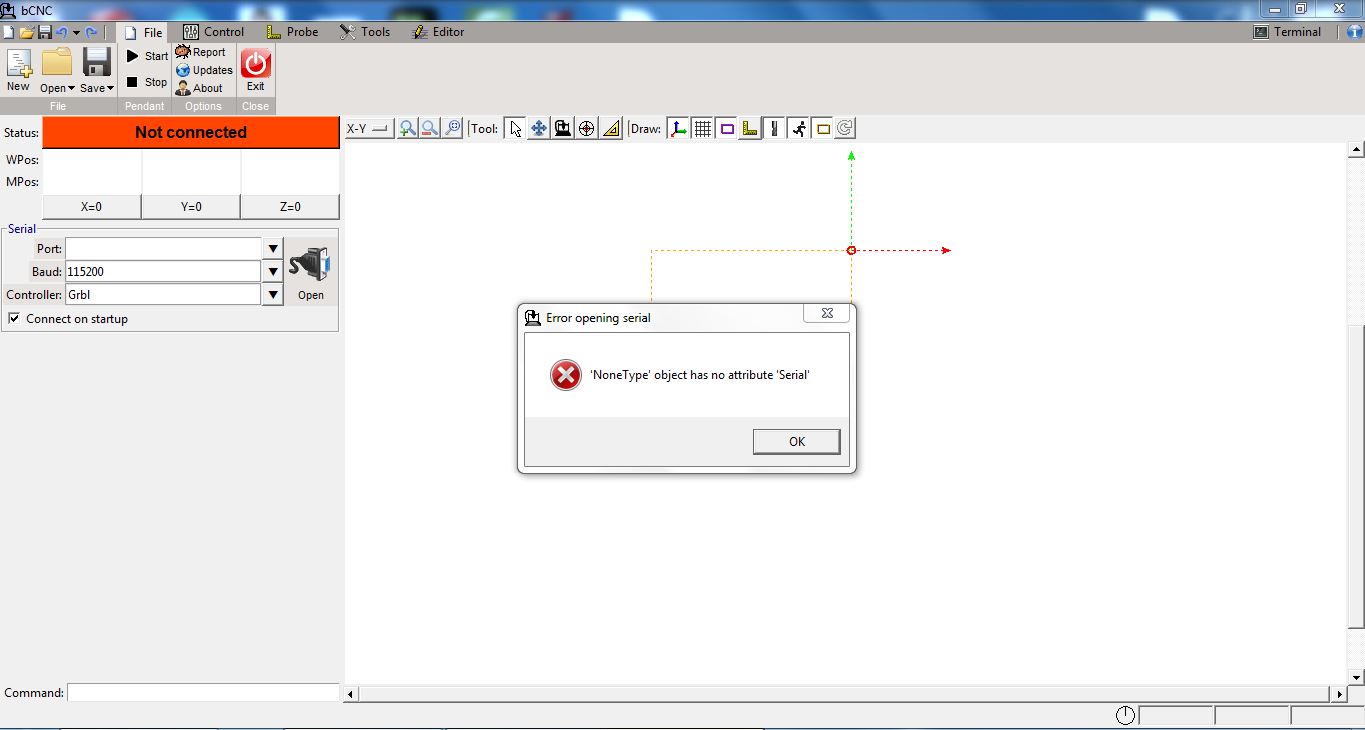The image size is (1365, 730).
Task: Expand the Baud rate dropdown arrow
Action: [273, 271]
